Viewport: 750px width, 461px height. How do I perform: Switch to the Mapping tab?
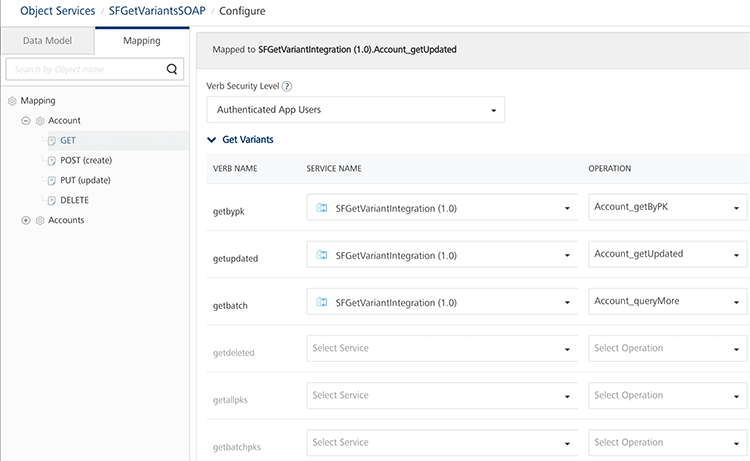[141, 41]
